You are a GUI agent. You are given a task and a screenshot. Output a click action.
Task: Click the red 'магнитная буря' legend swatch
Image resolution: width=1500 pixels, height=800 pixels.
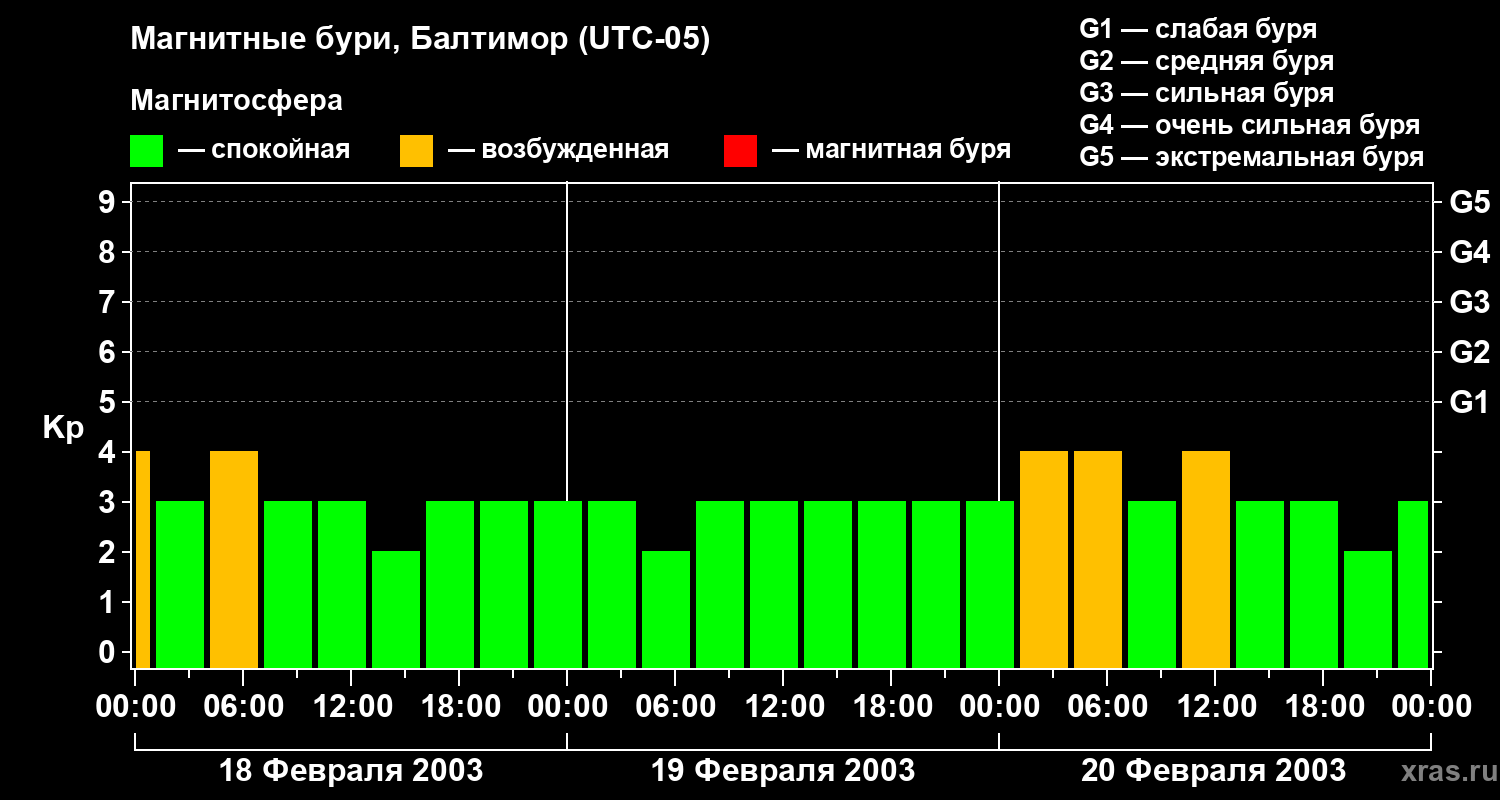point(740,151)
